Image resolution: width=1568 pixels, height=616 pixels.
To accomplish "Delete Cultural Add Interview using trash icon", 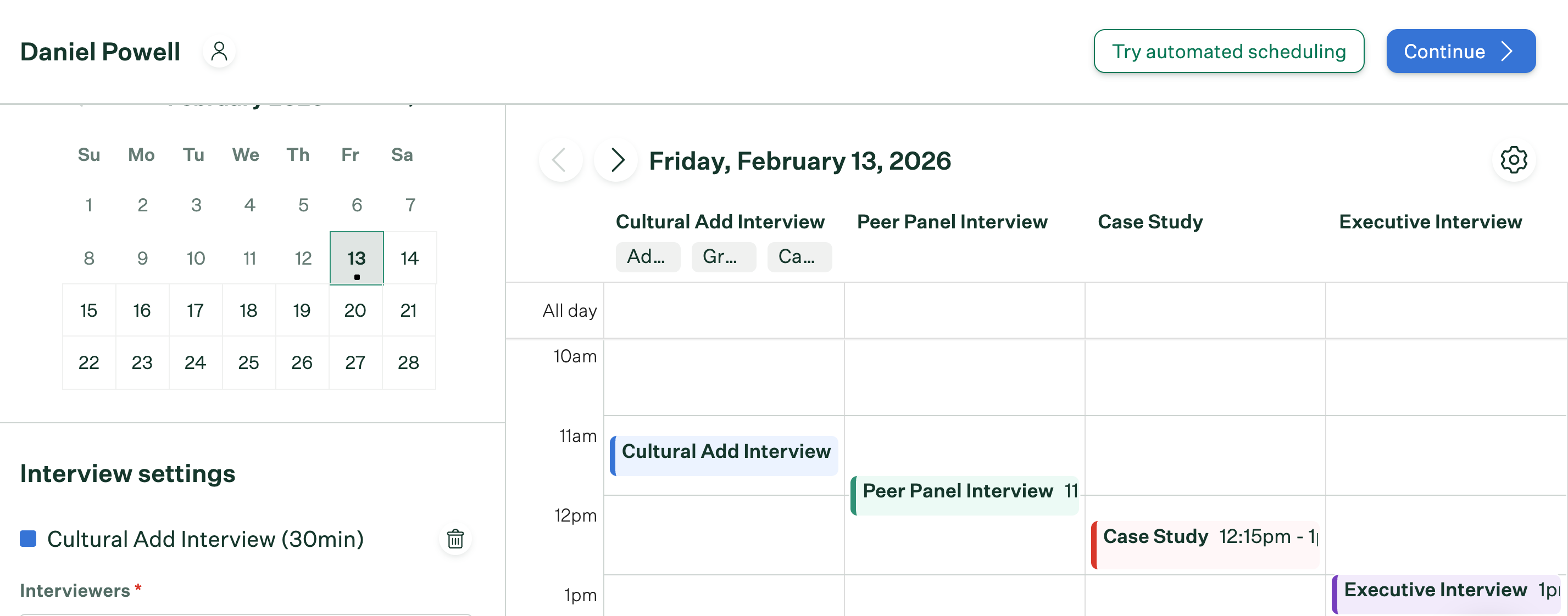I will click(456, 539).
